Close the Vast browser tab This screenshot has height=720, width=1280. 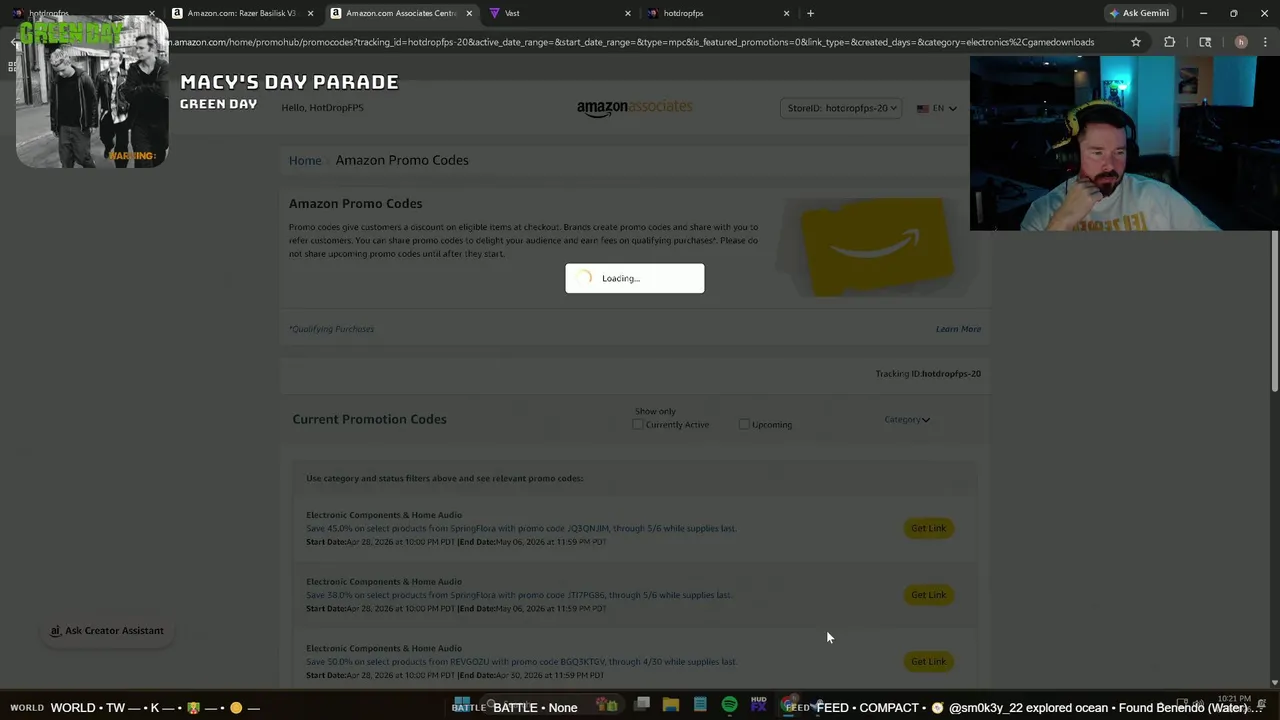click(x=628, y=13)
